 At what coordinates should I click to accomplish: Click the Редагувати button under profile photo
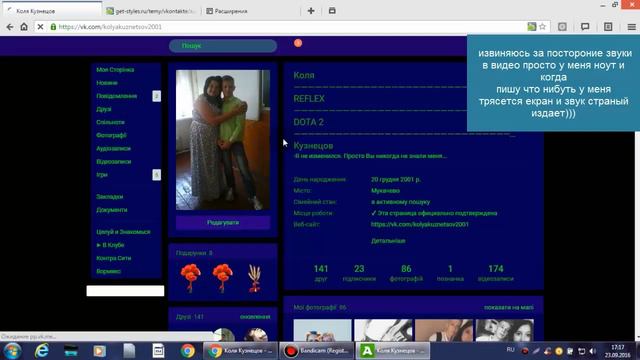(x=223, y=222)
